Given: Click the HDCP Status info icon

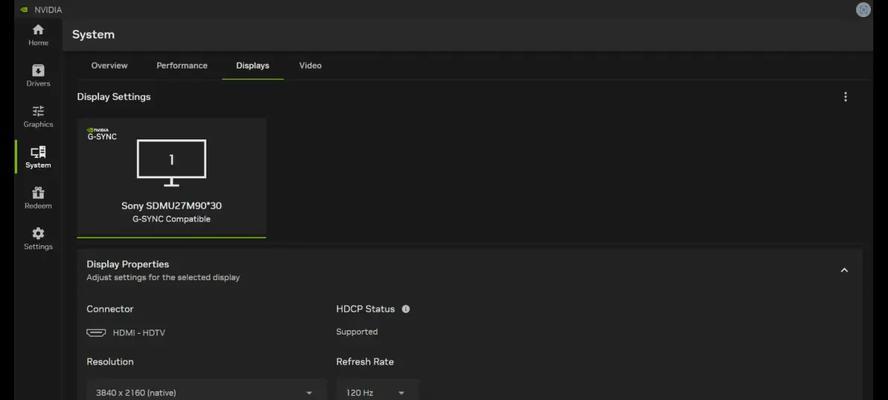Looking at the screenshot, I should coord(405,309).
